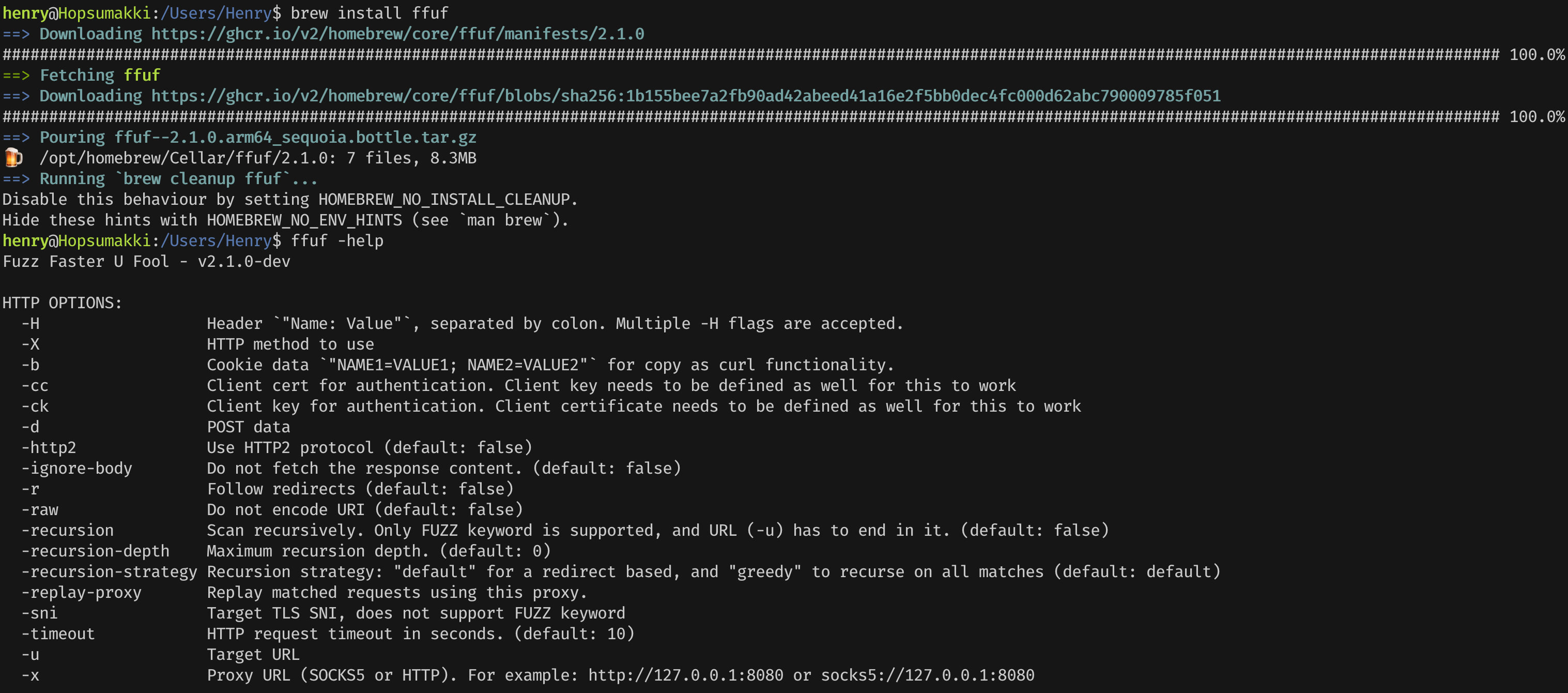Screen dimensions: 1568x693
Task: Open the ffuf manifests 2.1.0 download URL
Action: [397, 34]
